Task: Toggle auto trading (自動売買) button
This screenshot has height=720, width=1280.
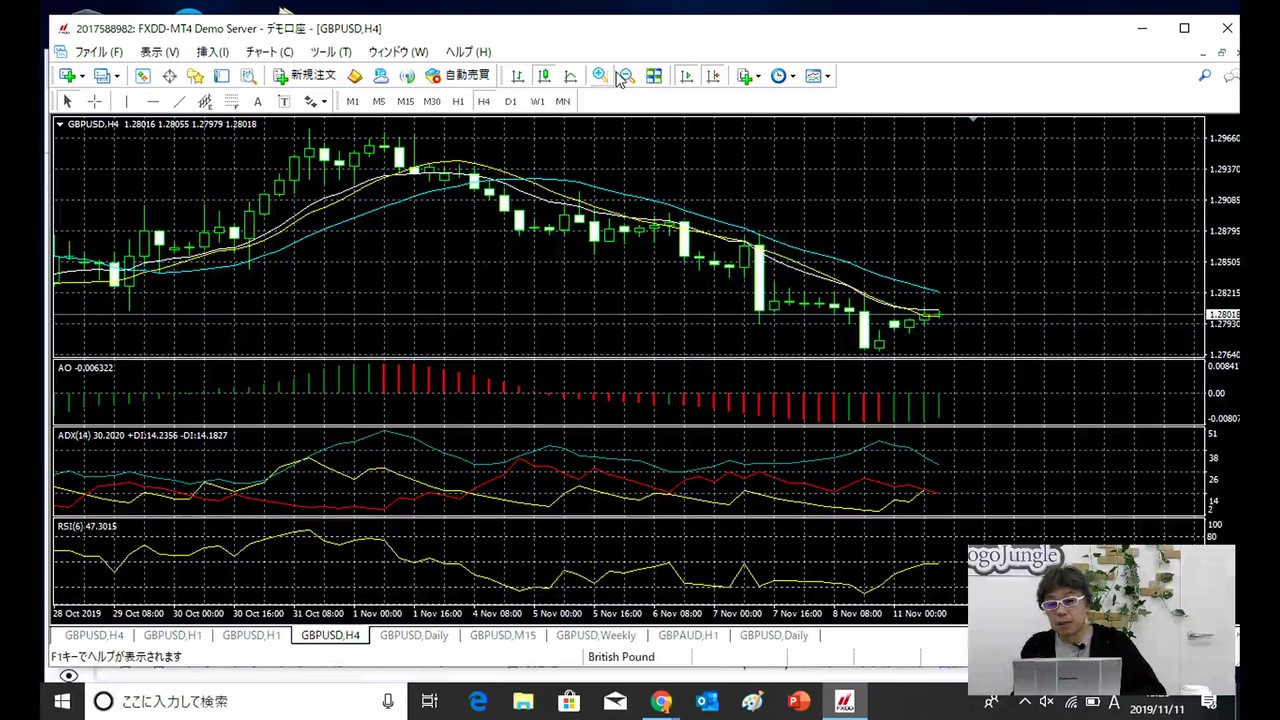Action: pyautogui.click(x=457, y=76)
